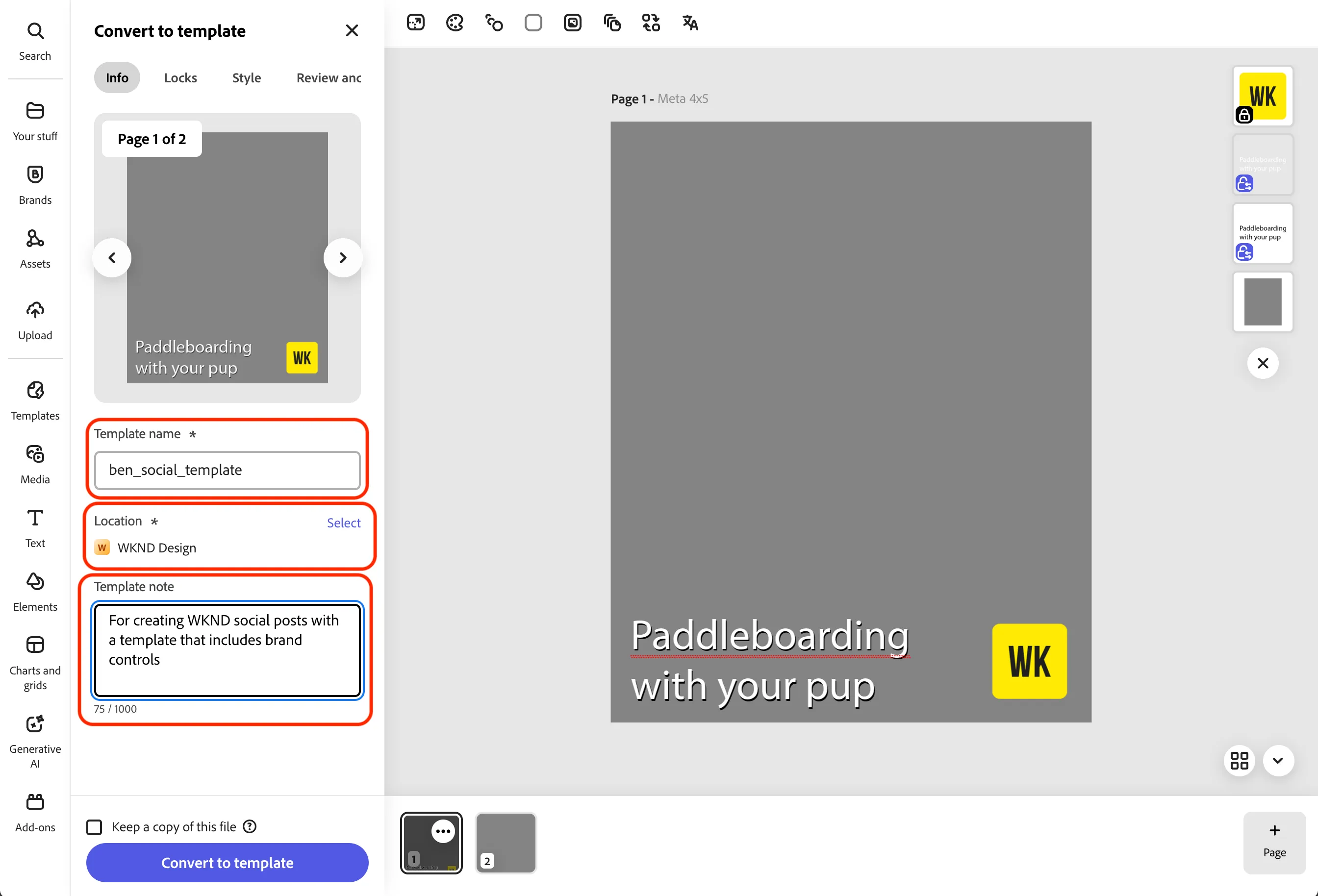Click the WK logo on the canvas

(1029, 661)
